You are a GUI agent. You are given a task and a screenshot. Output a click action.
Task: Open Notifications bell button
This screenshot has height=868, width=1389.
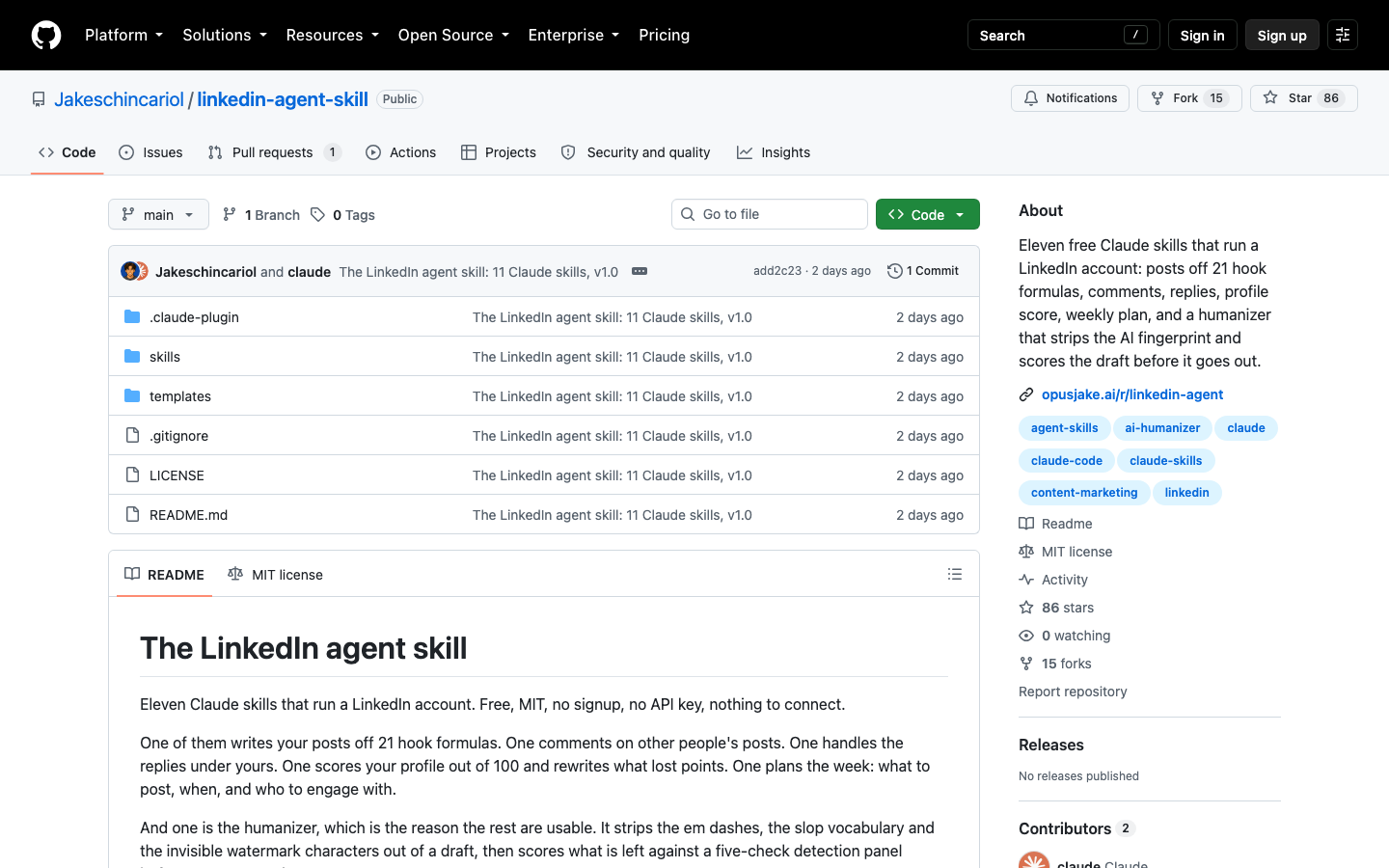click(1070, 98)
